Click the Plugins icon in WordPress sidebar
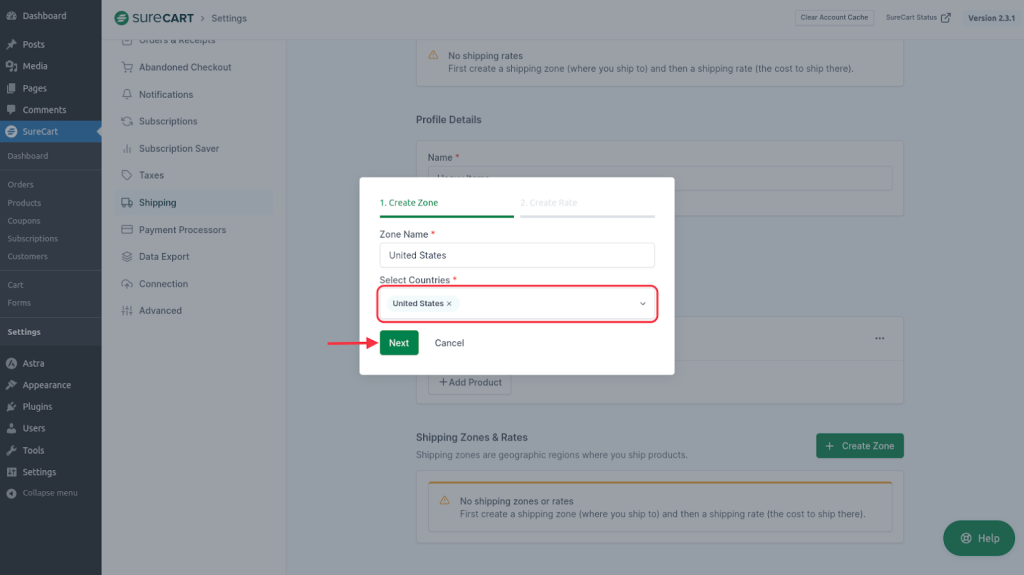1024x575 pixels. point(11,407)
